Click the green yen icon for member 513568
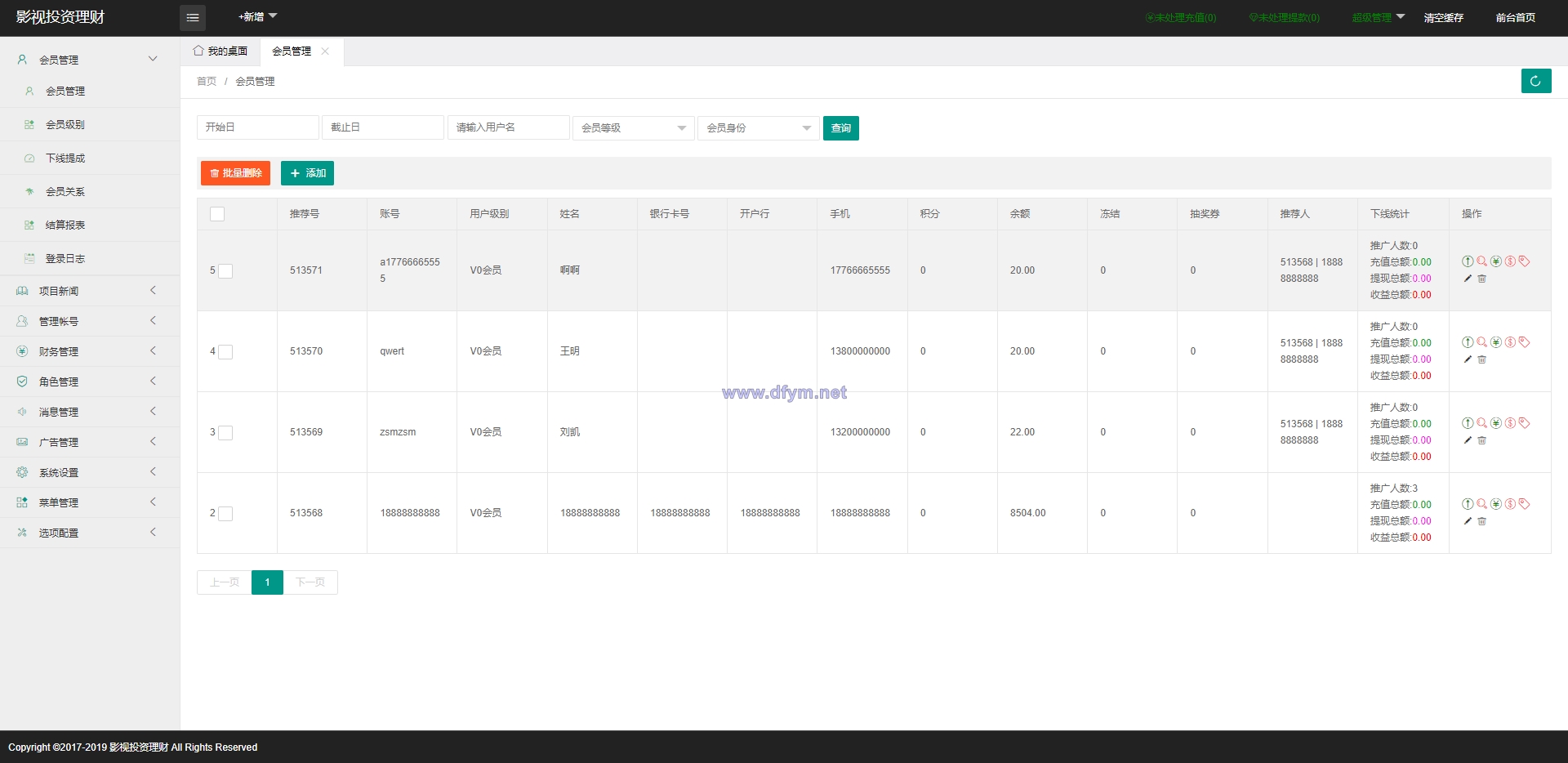The height and width of the screenshot is (763, 1568). [x=1496, y=504]
